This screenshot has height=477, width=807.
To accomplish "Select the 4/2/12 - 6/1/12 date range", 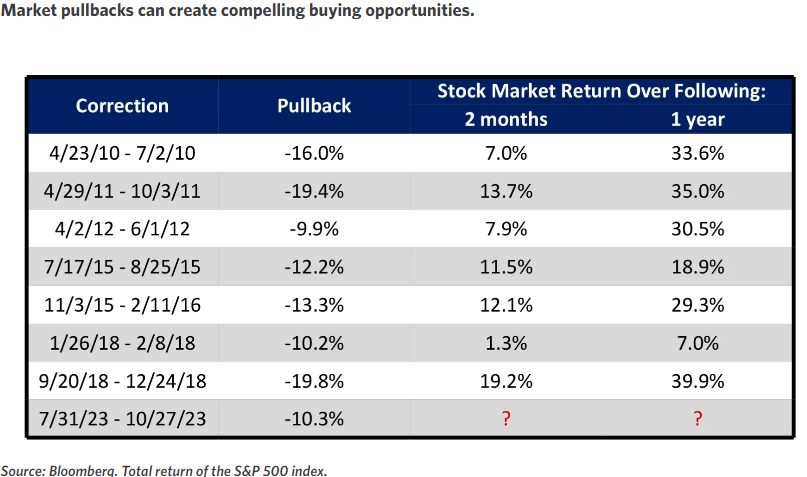I will click(x=122, y=229).
